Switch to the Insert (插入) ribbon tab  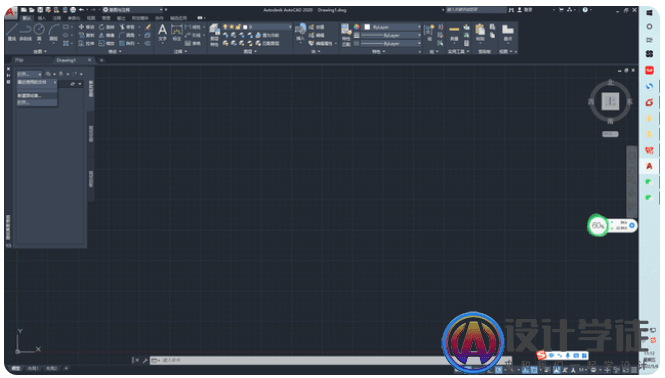[42, 18]
